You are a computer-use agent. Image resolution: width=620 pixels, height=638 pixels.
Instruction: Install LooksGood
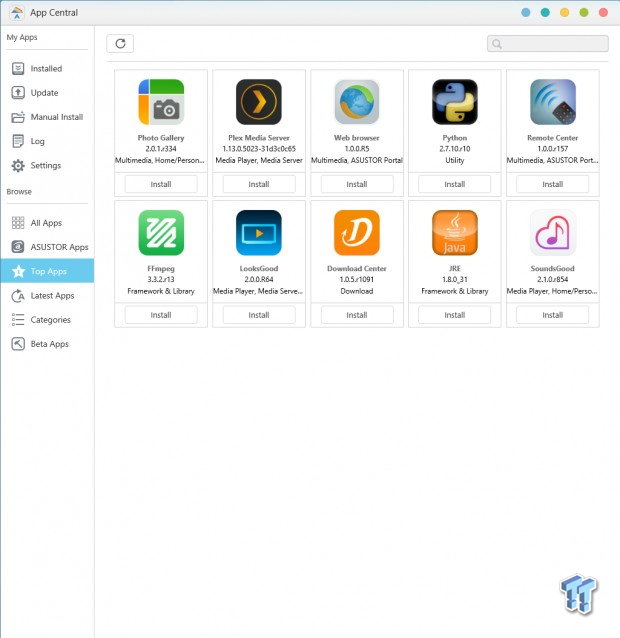coord(259,315)
